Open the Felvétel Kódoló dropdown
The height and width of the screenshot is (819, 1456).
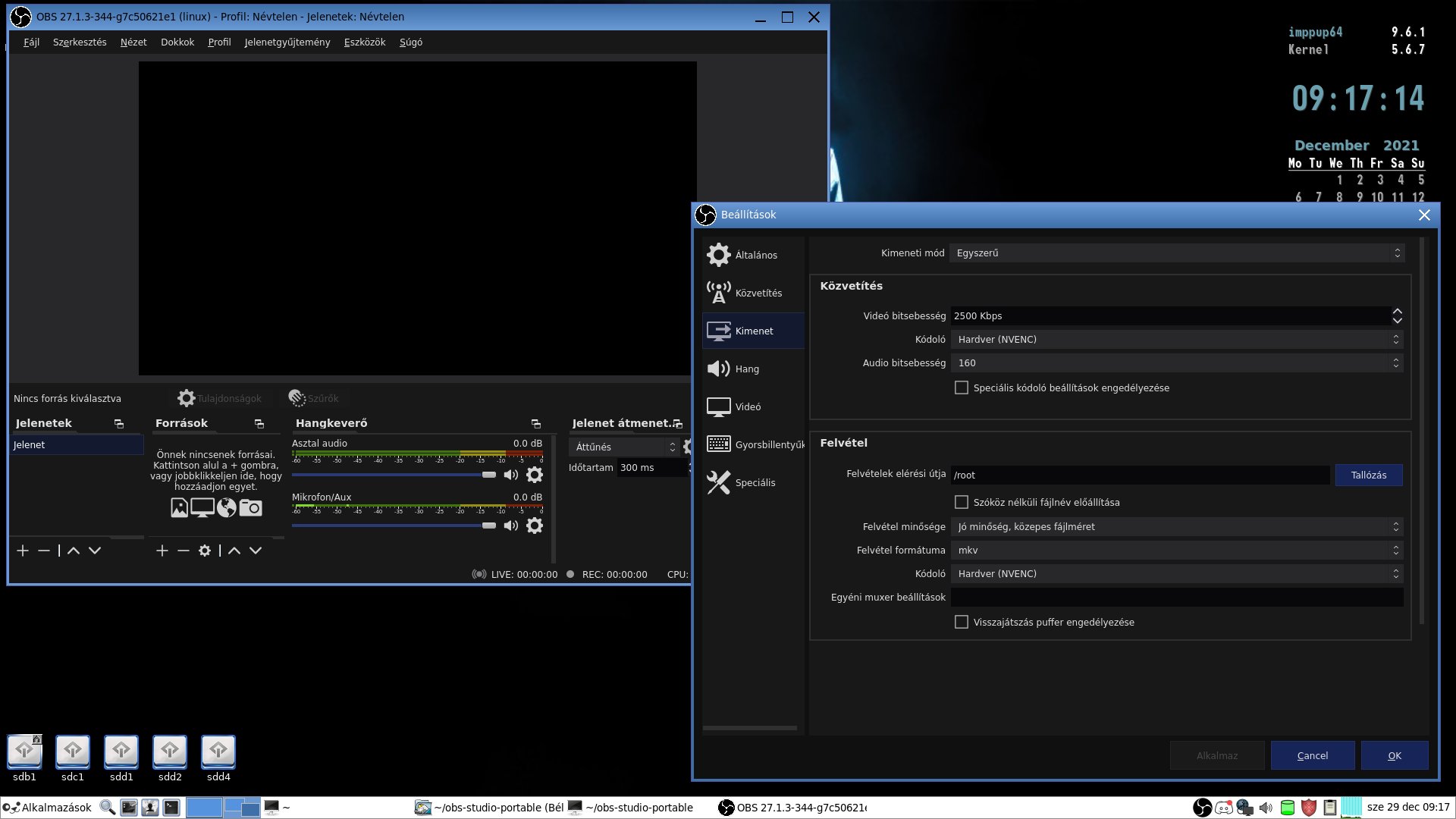[x=1177, y=574]
